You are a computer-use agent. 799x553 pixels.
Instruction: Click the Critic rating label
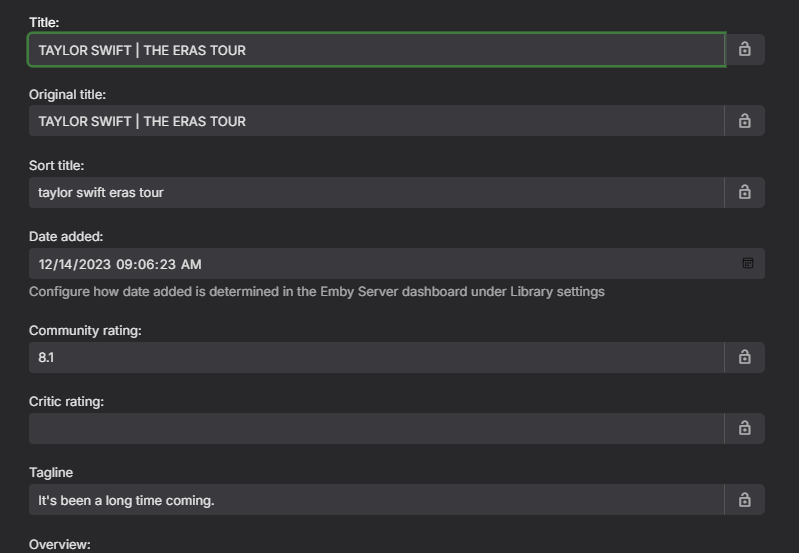66,401
